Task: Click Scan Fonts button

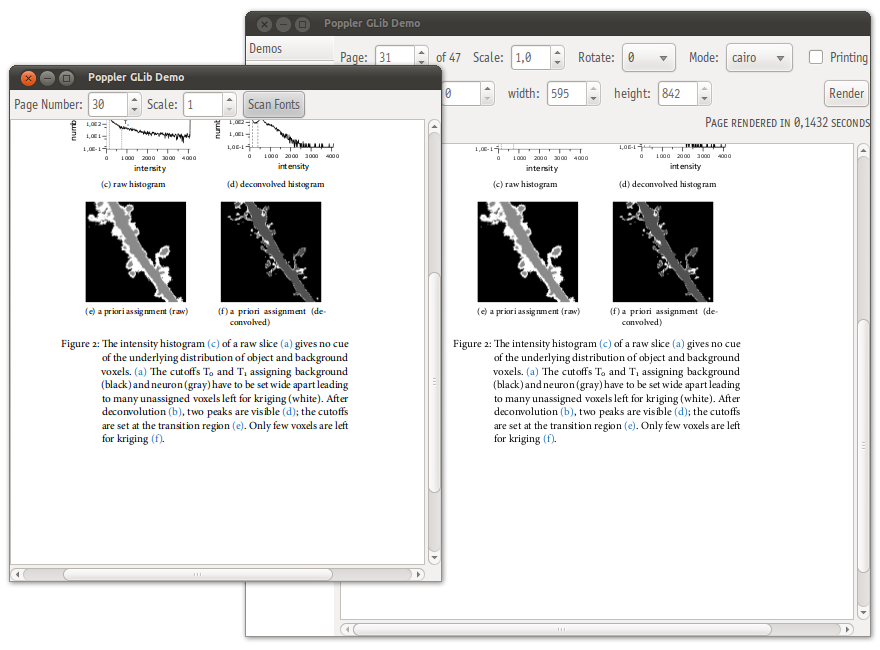Action: coord(274,105)
